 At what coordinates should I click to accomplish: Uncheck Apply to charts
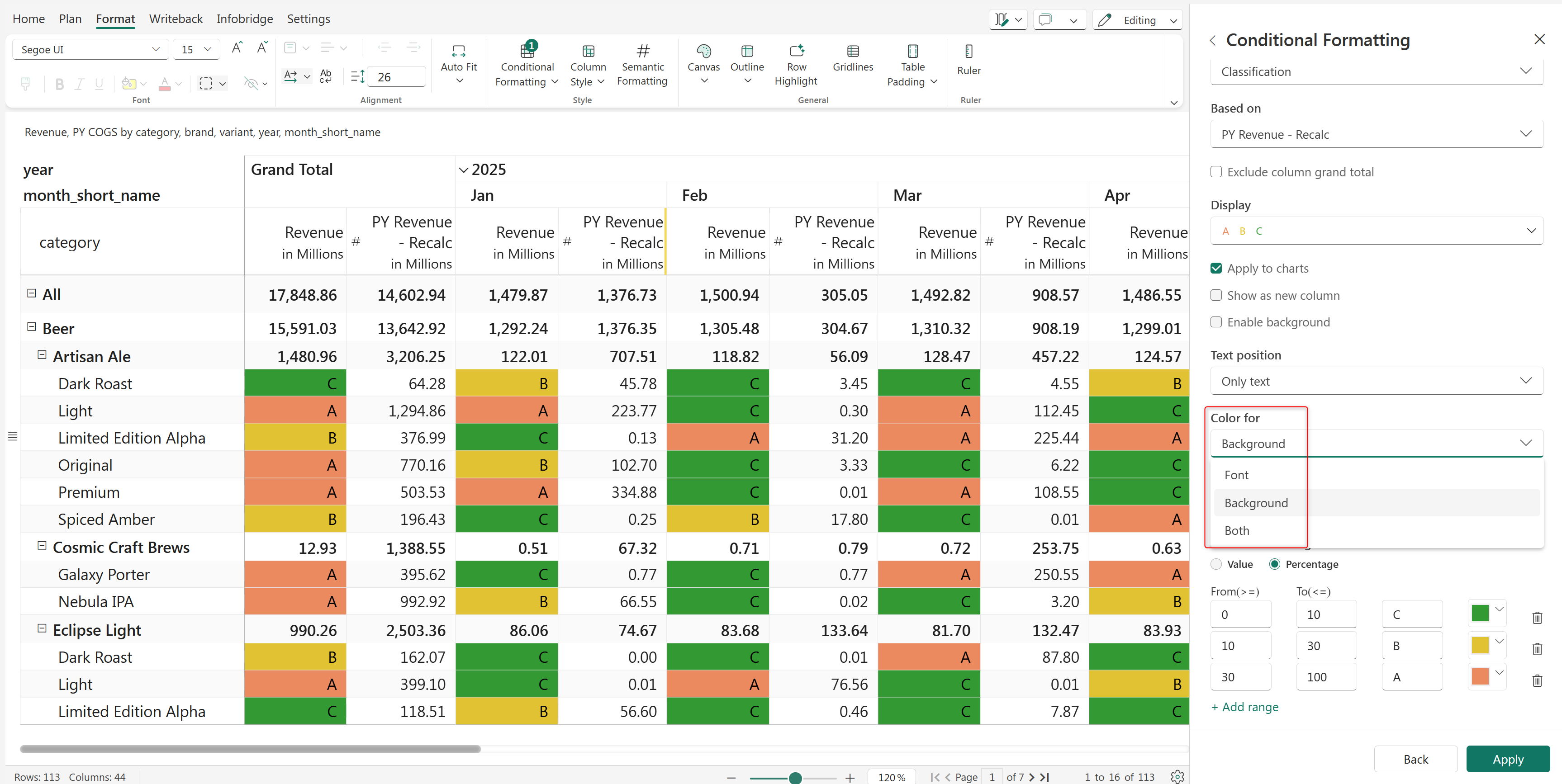[x=1216, y=269]
